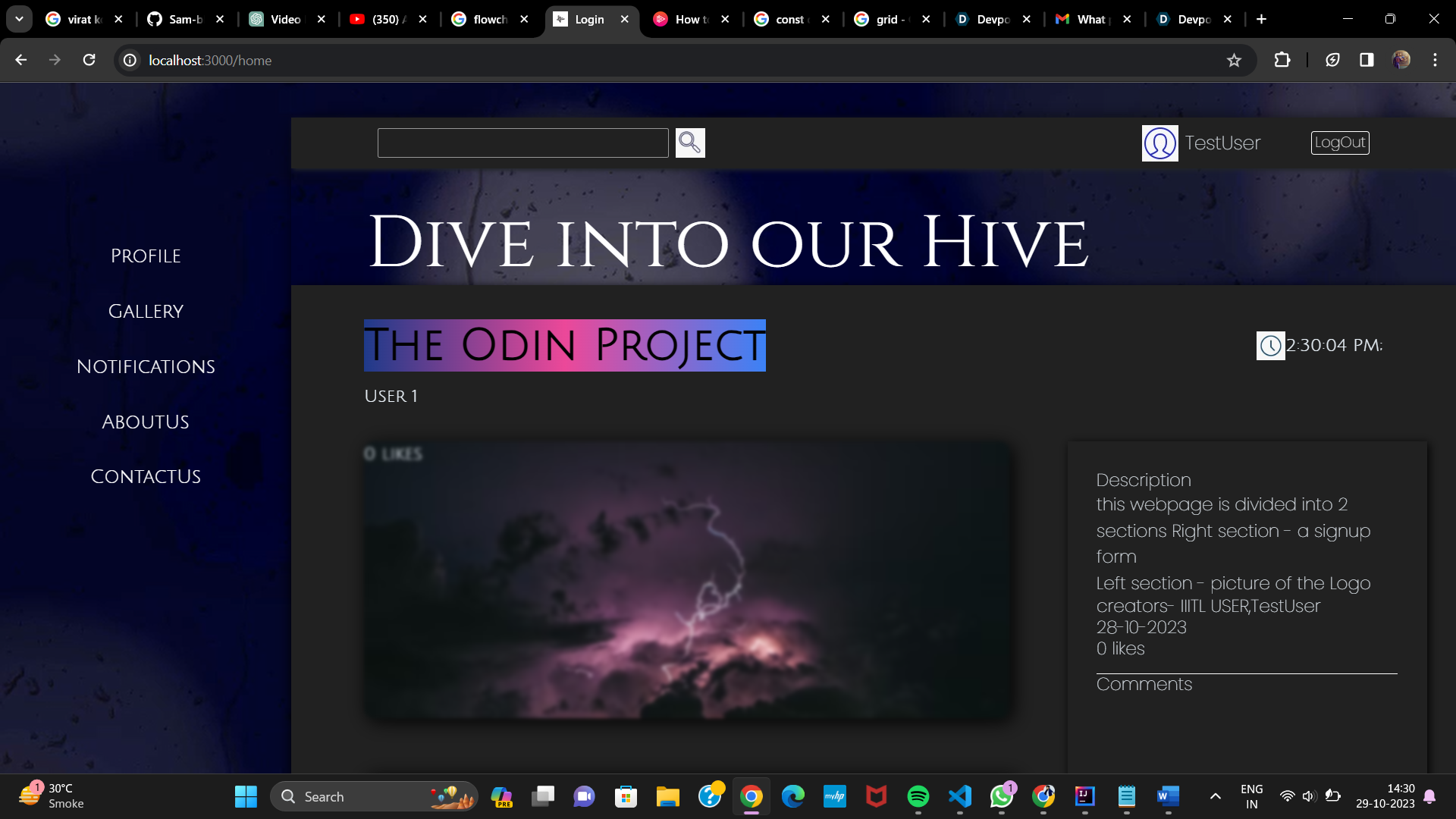Toggle the Chrome side panel icon
The image size is (1456, 819).
click(1367, 60)
